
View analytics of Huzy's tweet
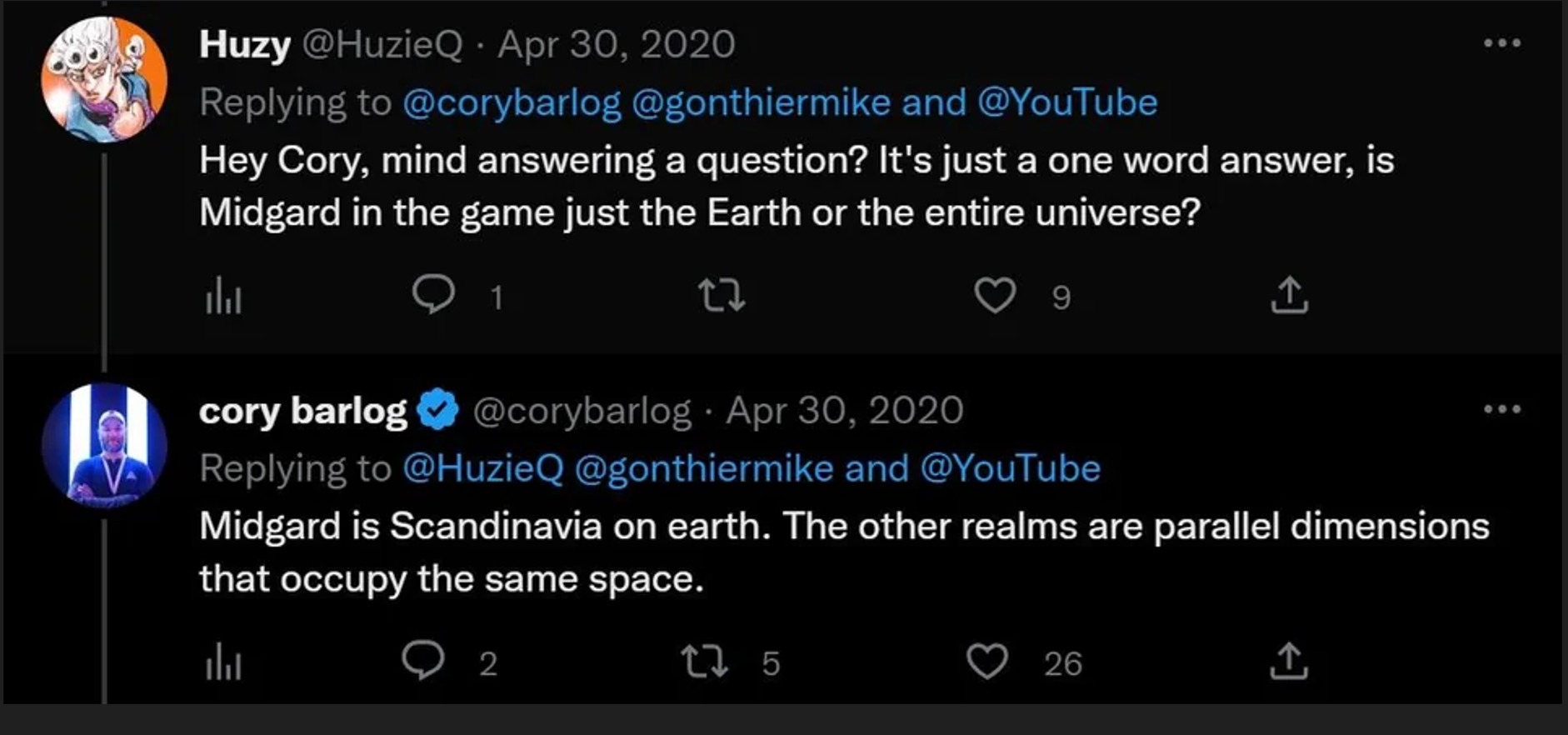pyautogui.click(x=223, y=297)
